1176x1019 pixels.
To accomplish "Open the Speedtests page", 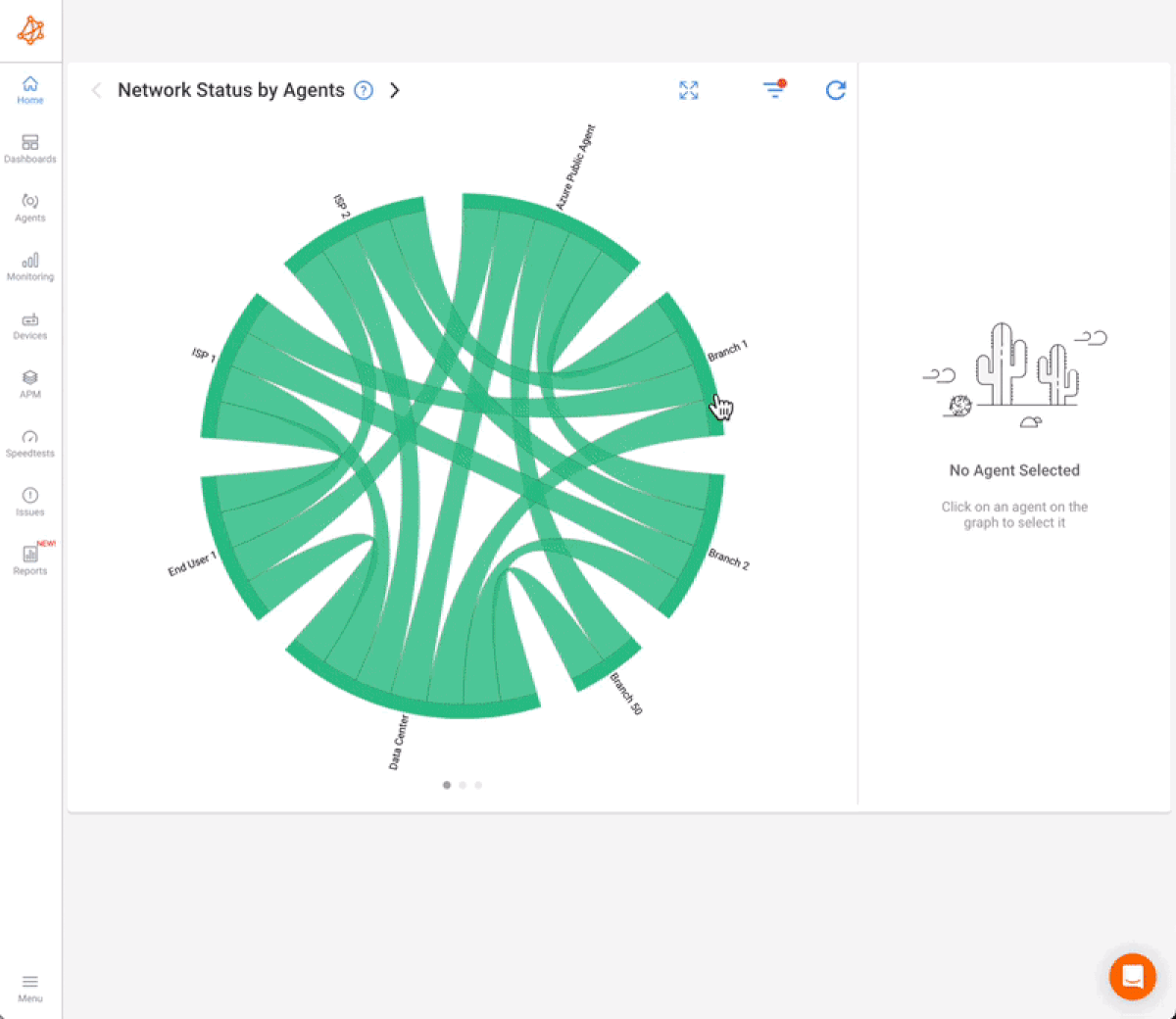I will tap(29, 443).
